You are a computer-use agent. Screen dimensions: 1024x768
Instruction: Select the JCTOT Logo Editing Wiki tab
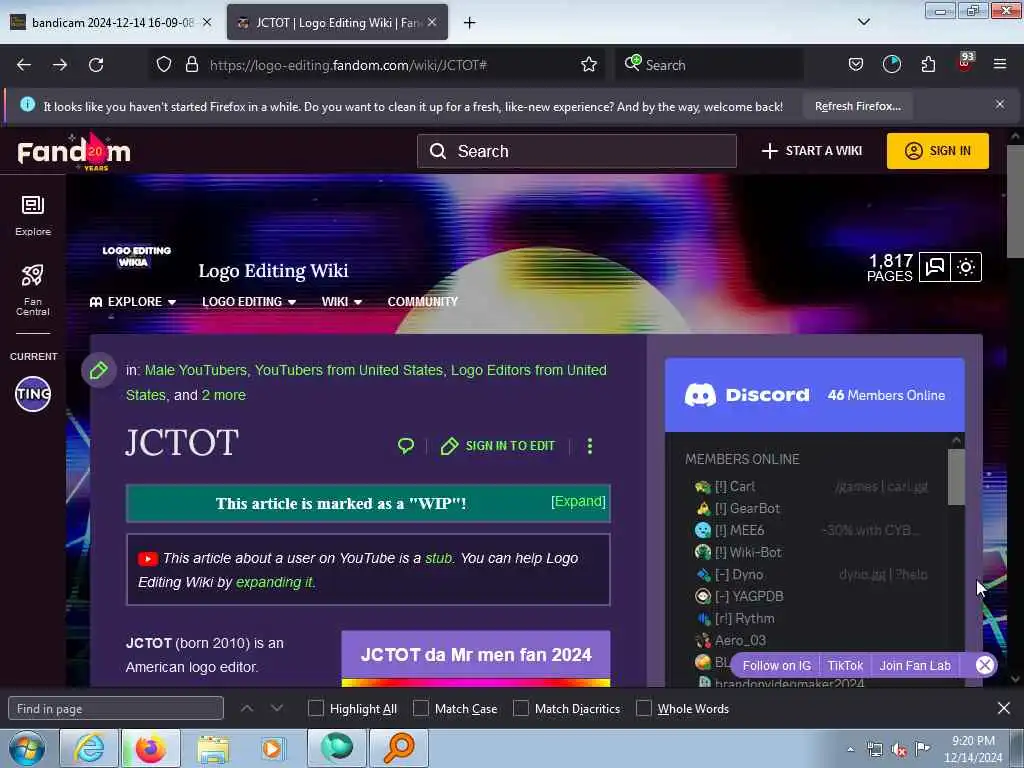click(337, 22)
